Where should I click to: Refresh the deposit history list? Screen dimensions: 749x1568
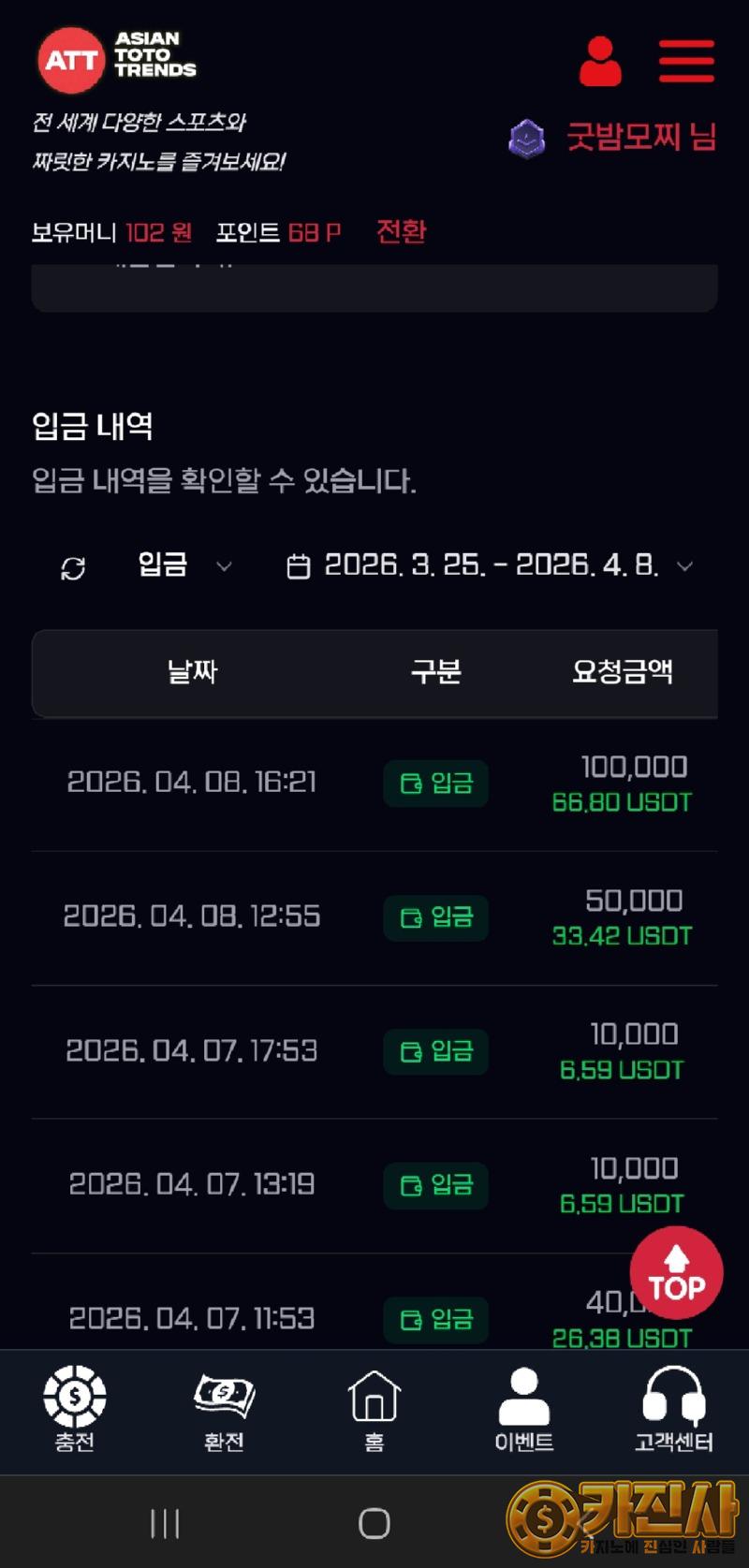click(x=73, y=567)
